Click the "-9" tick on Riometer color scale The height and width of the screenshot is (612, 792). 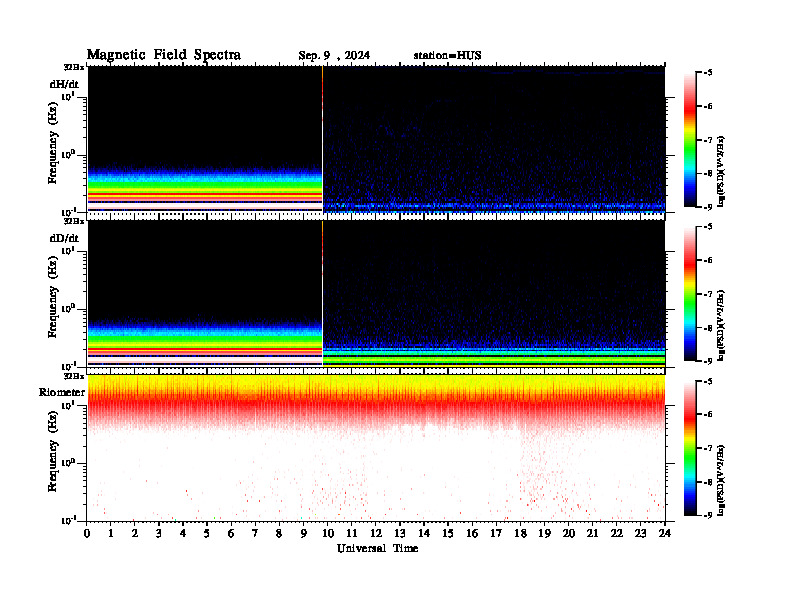(708, 515)
